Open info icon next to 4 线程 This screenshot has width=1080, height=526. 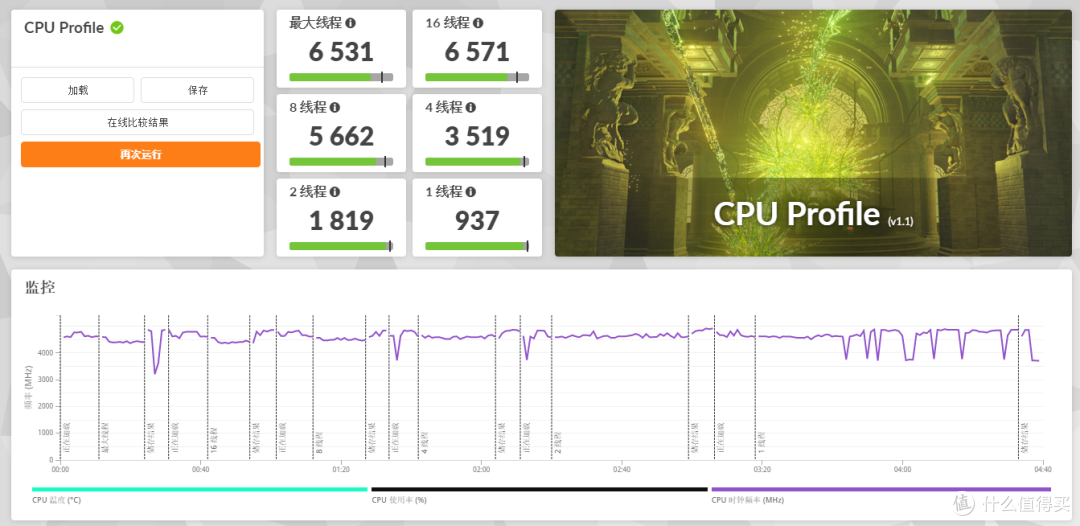tap(471, 107)
